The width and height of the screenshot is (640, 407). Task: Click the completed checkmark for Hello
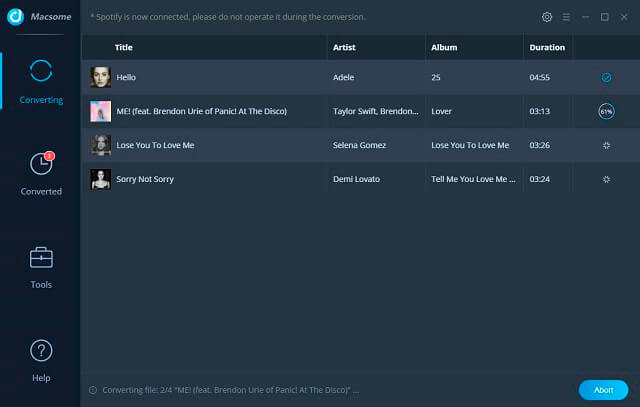click(606, 77)
